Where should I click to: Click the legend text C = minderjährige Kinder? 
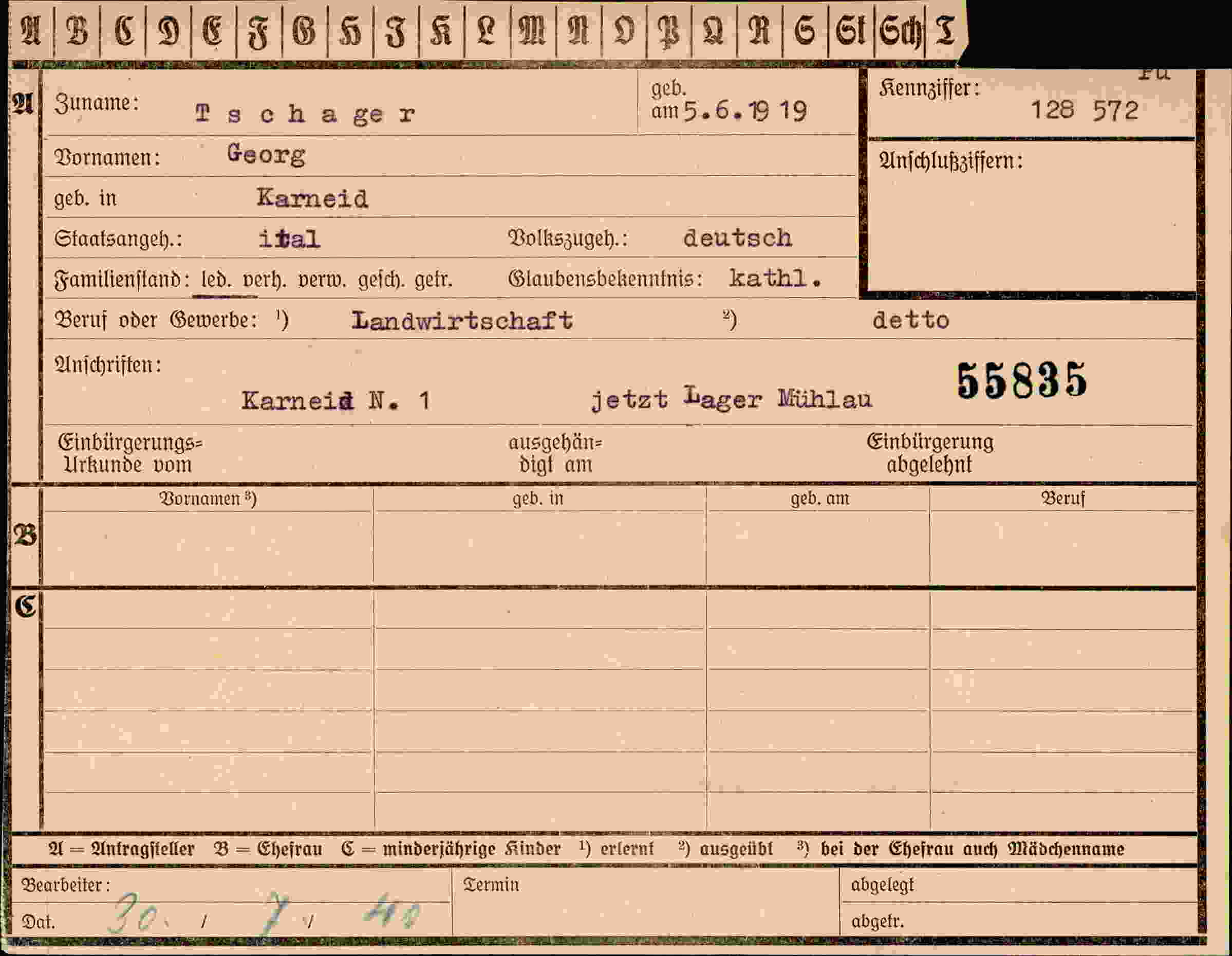click(x=451, y=849)
